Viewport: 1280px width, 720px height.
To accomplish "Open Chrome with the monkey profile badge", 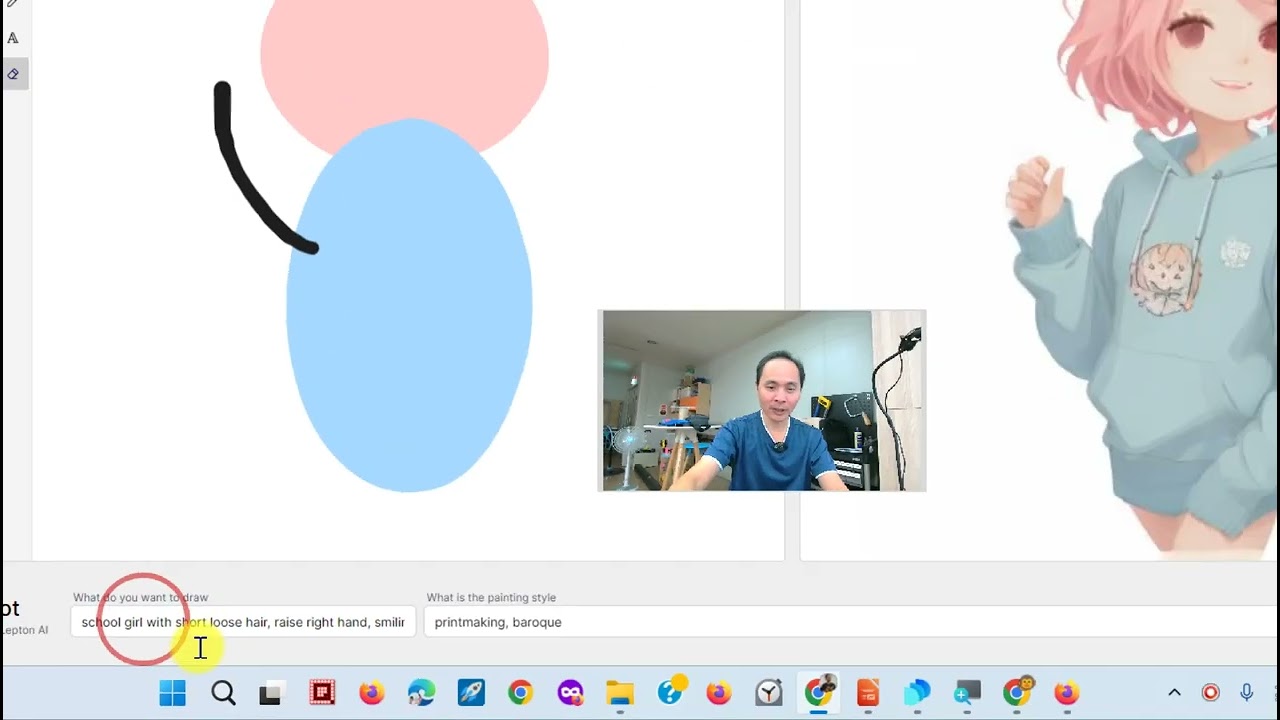I will coord(1018,692).
